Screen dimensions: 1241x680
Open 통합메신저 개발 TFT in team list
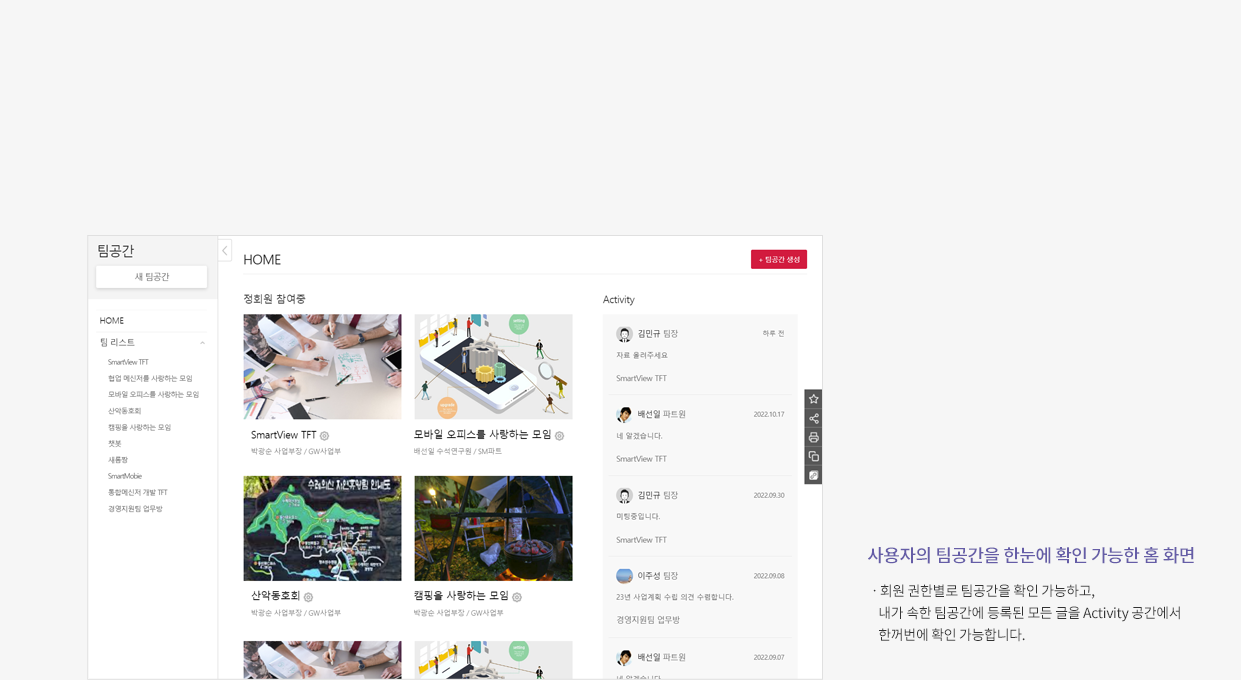coord(138,492)
